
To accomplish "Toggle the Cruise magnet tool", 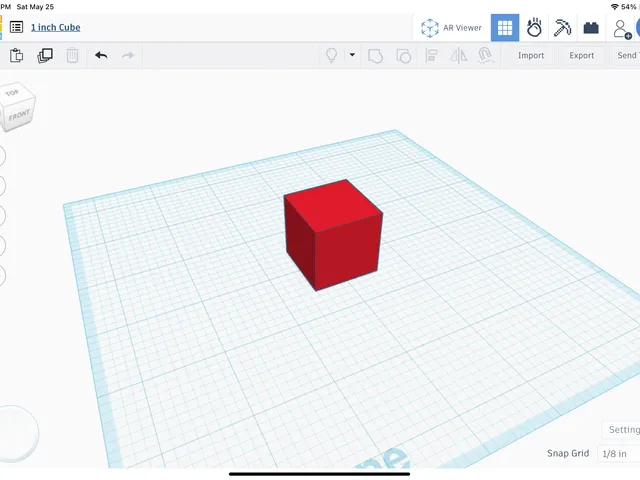I will click(485, 56).
